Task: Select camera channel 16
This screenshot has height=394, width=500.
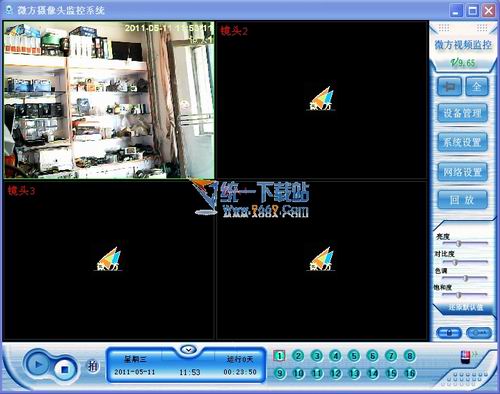Action: 410,373
